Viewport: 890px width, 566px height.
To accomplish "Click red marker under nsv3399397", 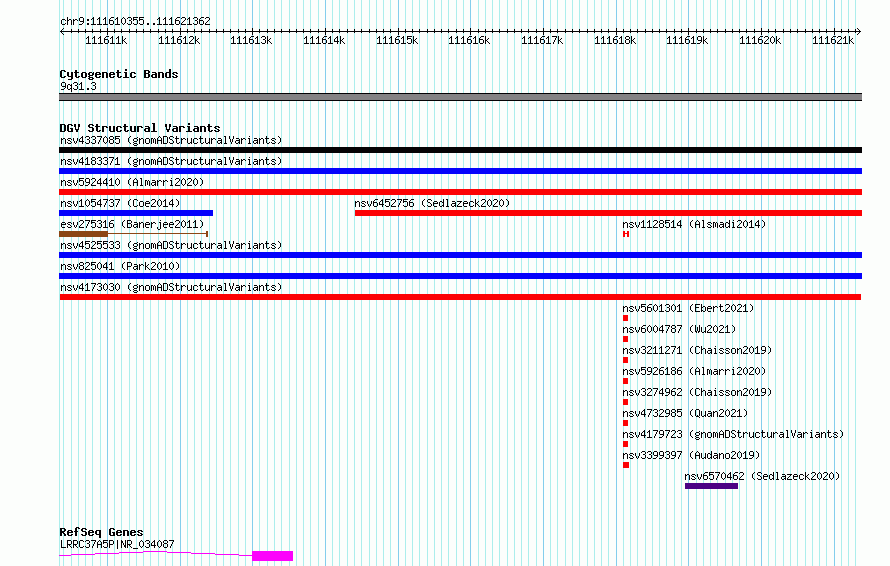I will [x=626, y=465].
